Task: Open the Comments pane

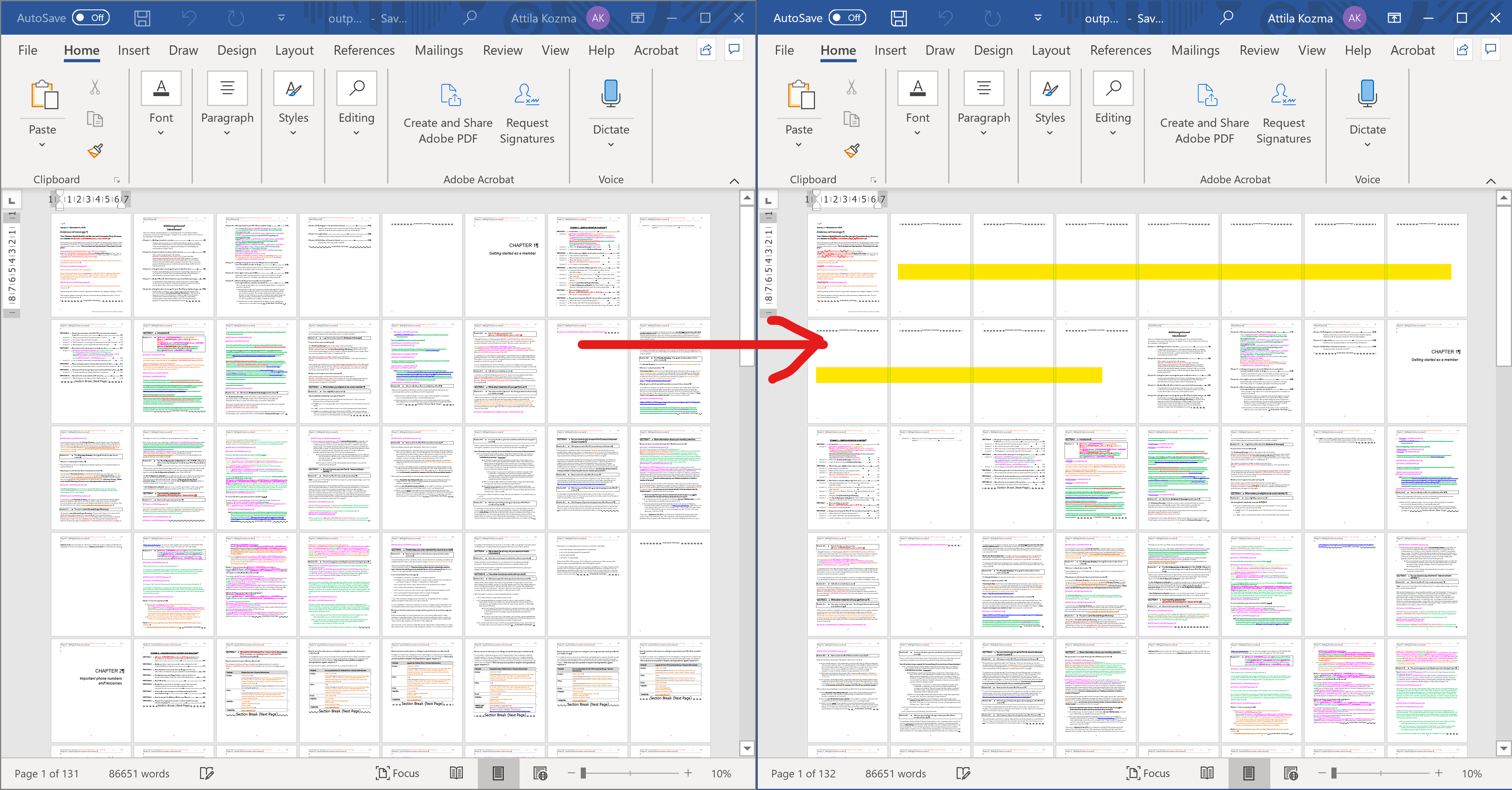Action: click(734, 50)
